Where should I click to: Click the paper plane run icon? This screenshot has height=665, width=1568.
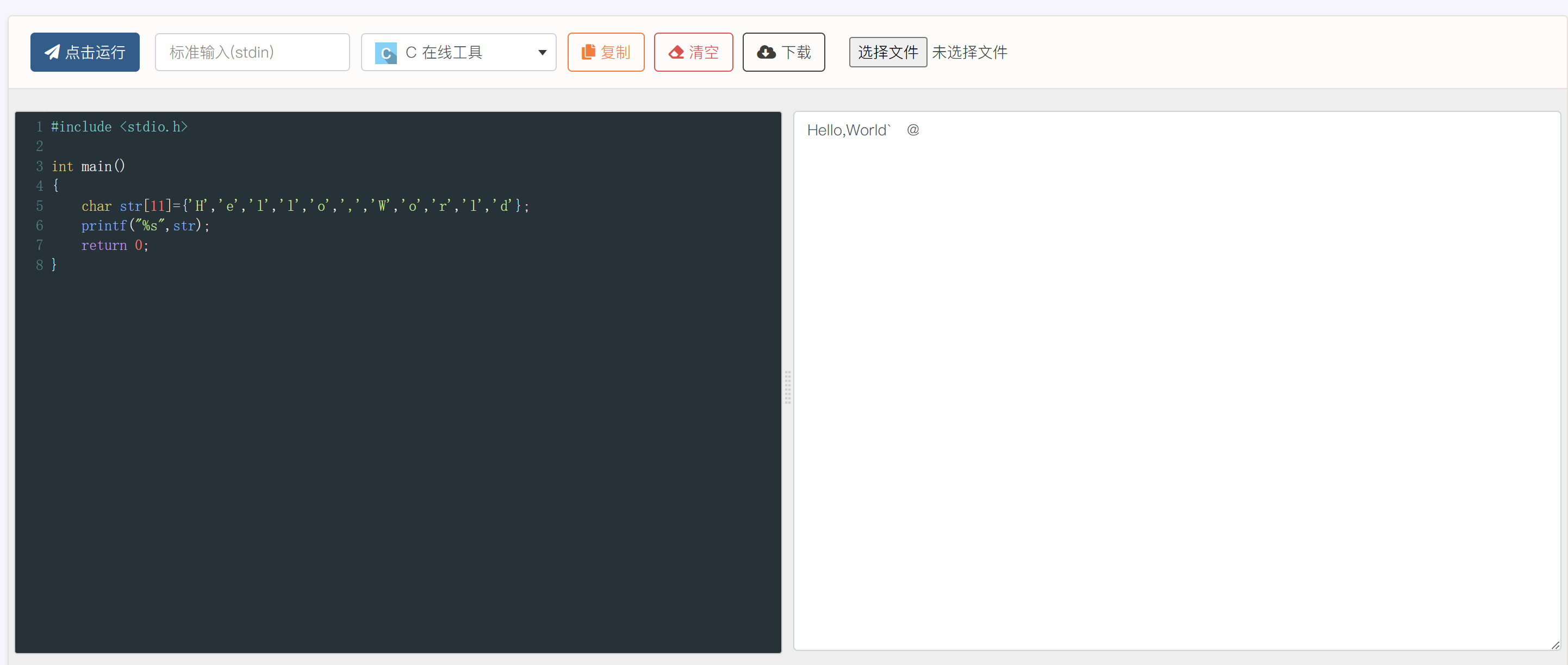click(x=52, y=52)
